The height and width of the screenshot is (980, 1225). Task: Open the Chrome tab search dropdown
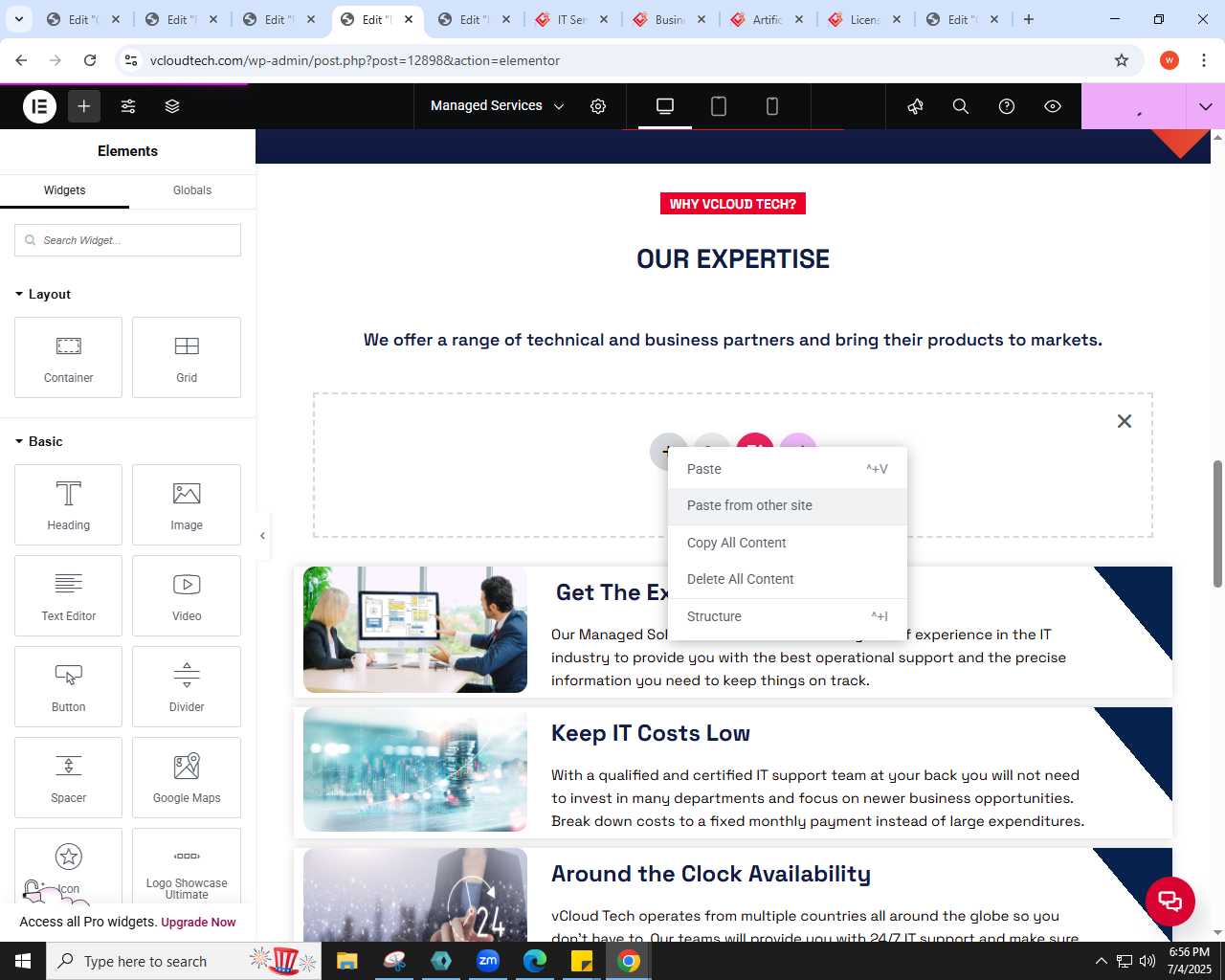click(x=19, y=19)
